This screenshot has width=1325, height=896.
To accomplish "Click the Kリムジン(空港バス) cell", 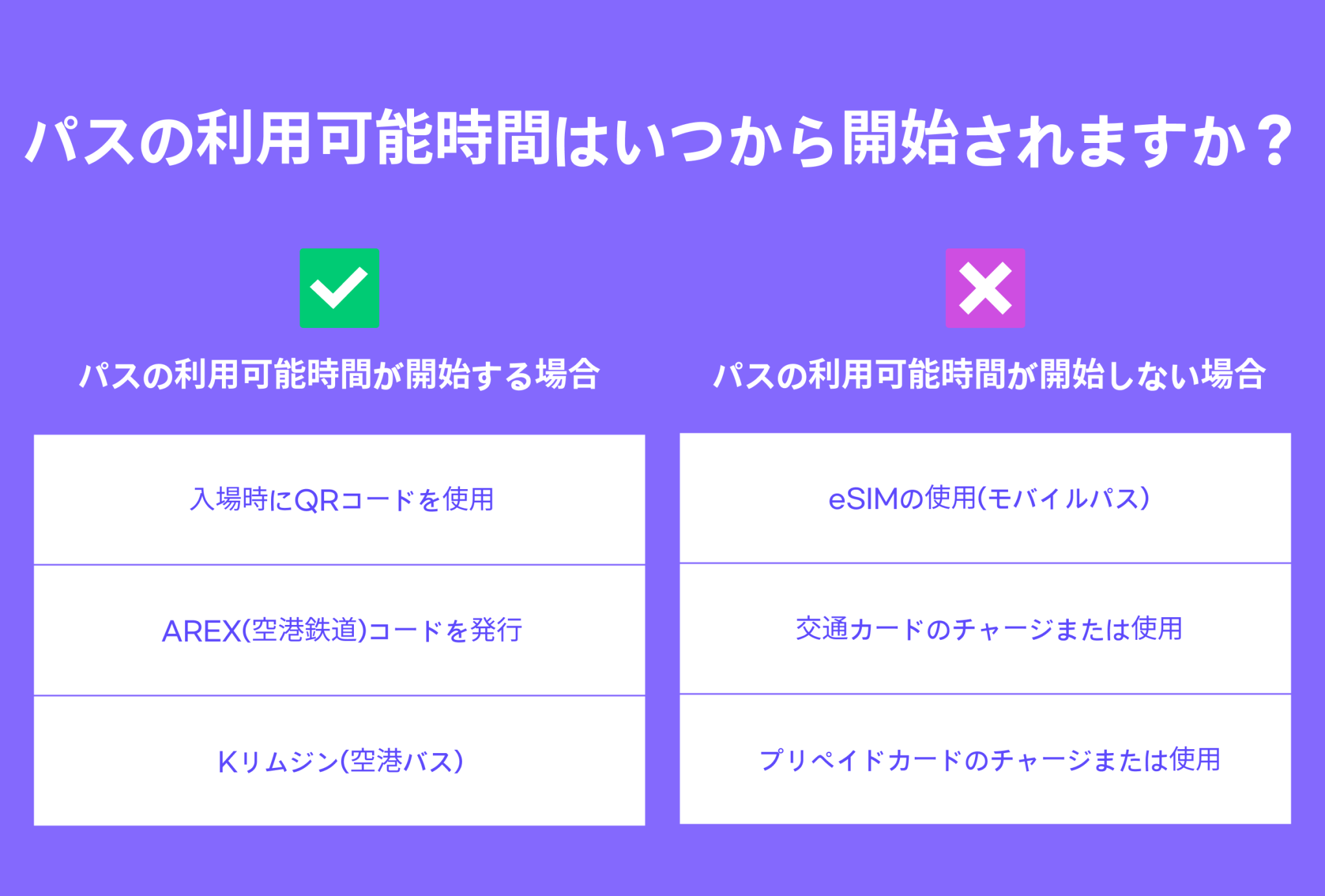I will click(339, 761).
